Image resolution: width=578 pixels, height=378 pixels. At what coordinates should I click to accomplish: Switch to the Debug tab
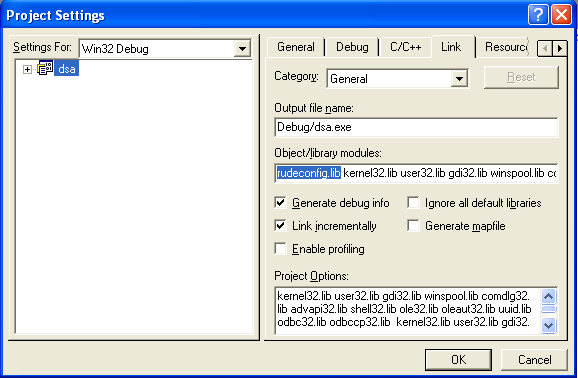[352, 47]
